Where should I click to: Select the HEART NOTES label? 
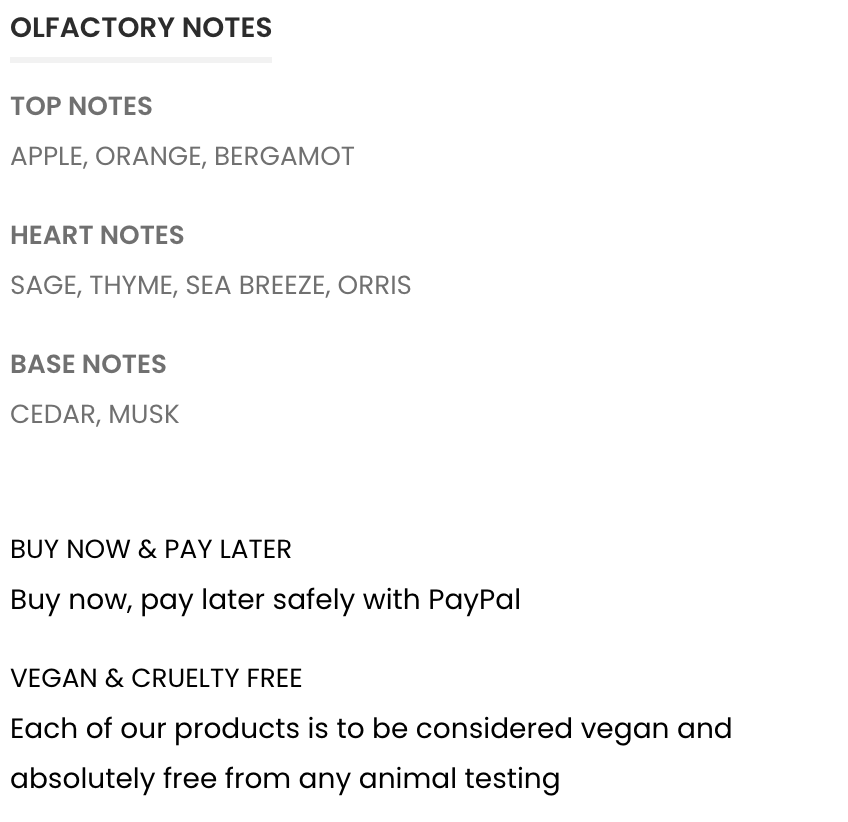(x=97, y=235)
